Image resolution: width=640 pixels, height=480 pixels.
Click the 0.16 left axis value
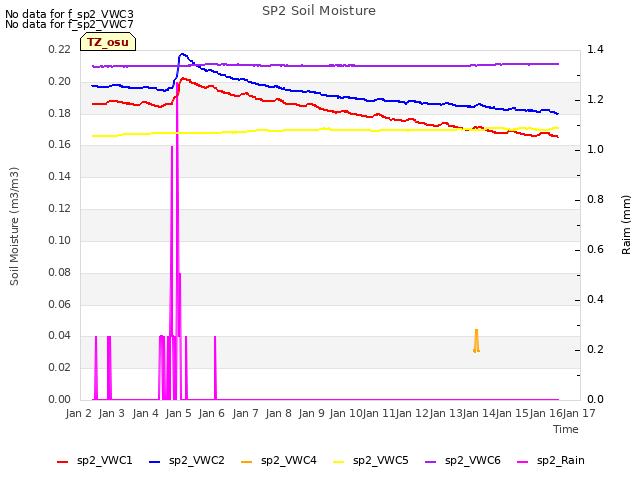(60, 144)
